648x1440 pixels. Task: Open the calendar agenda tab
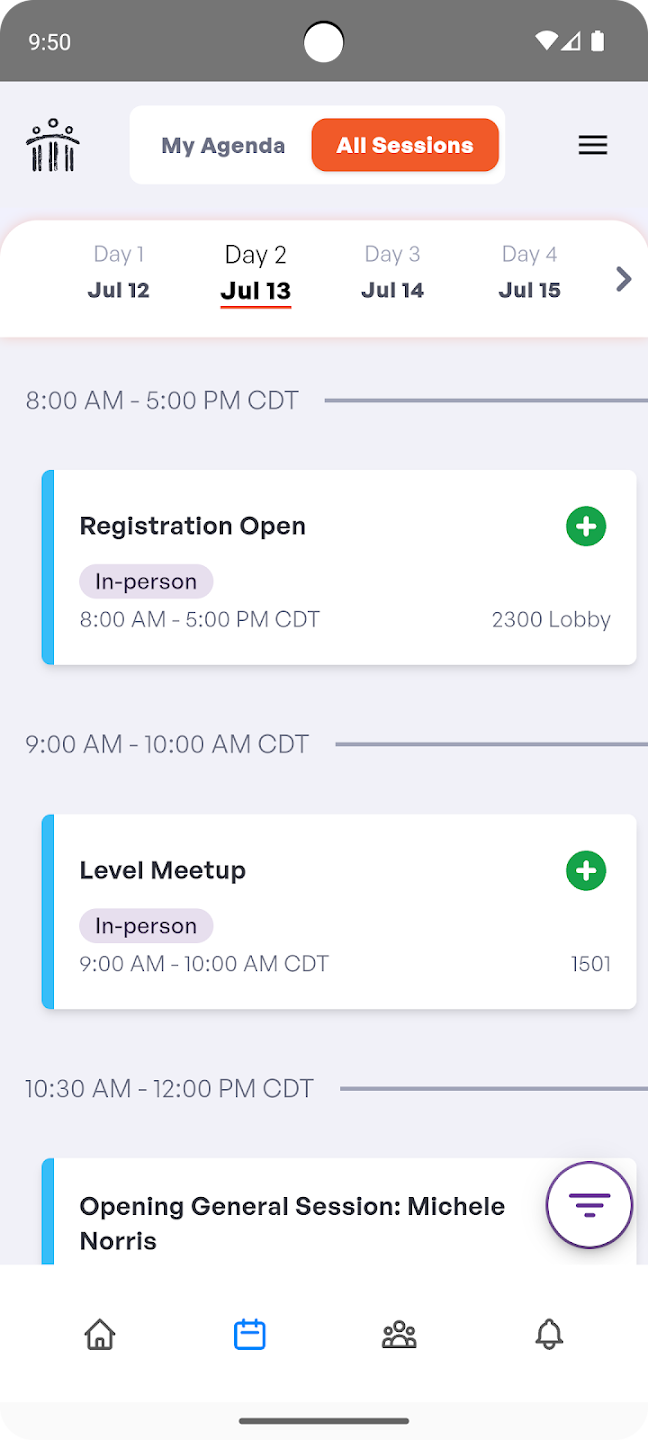[x=249, y=1334]
